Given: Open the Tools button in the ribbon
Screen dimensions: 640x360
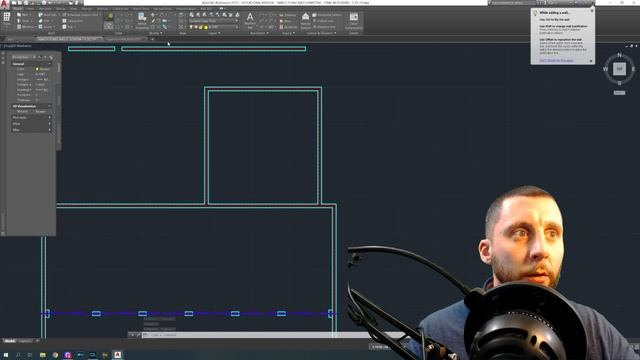Looking at the screenshot, I should pos(7,19).
